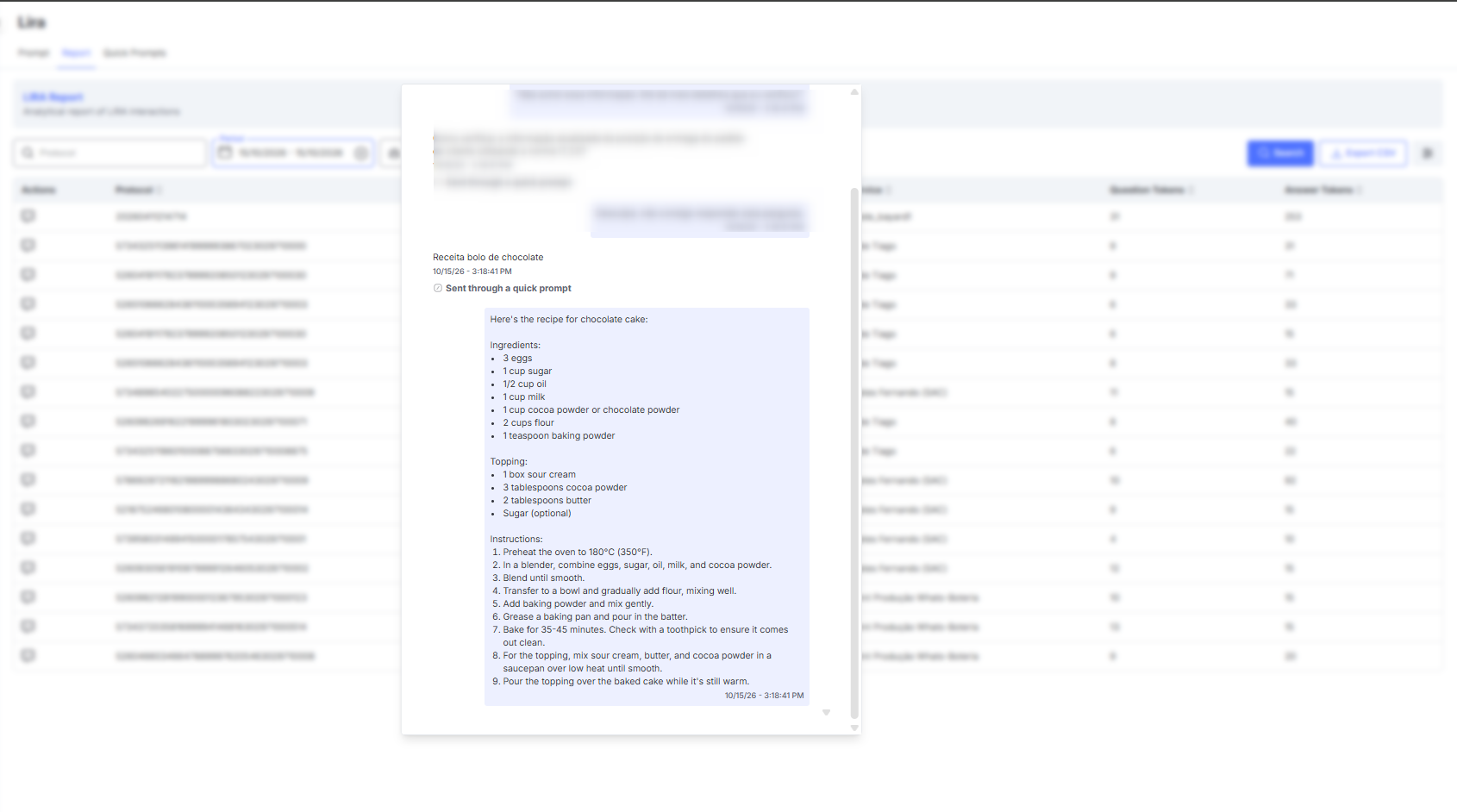Sort by the Question Tokens column

1150,190
